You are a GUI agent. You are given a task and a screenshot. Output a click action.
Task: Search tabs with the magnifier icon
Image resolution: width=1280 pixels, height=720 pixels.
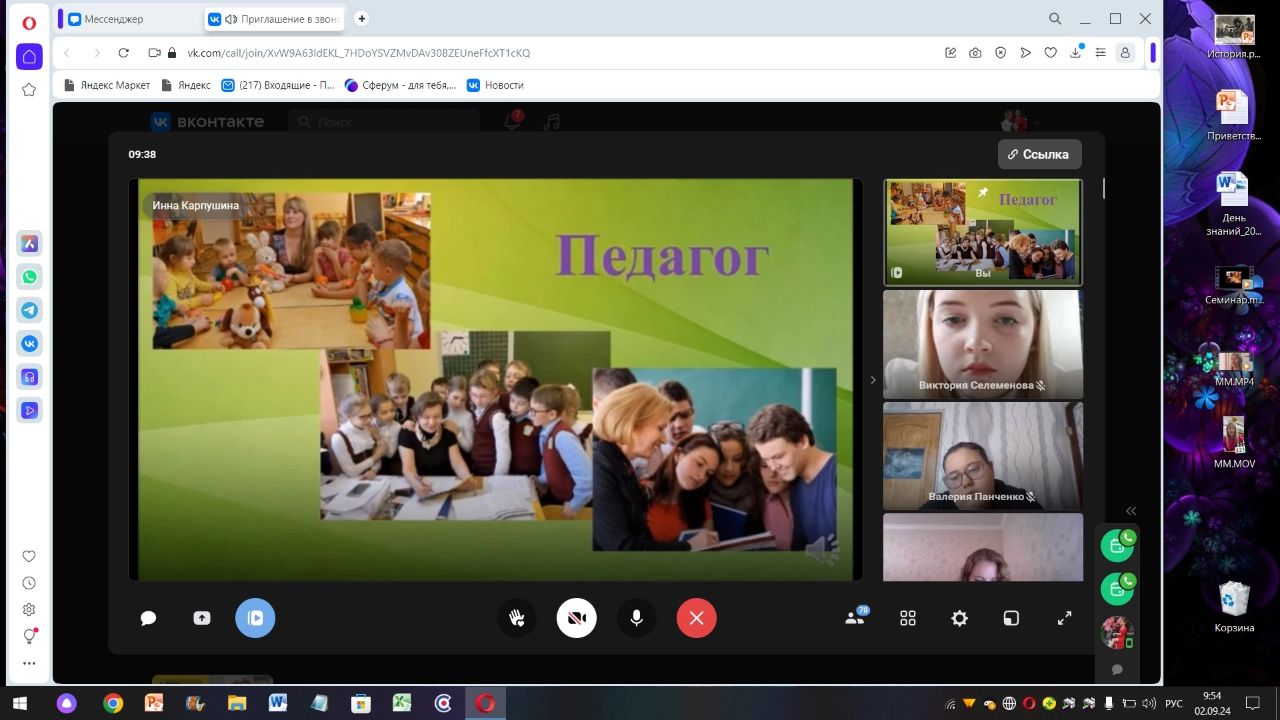pos(1055,18)
